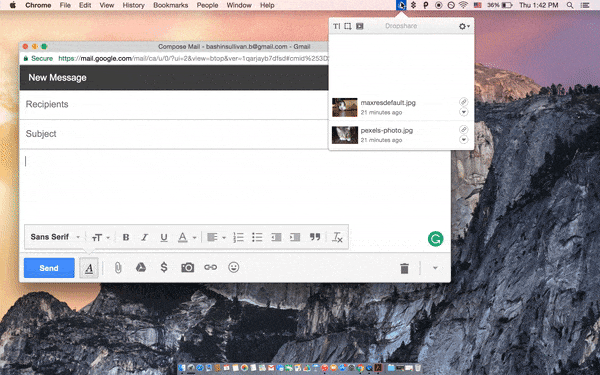Expand the text size dropdown
600x375 pixels.
coord(101,238)
